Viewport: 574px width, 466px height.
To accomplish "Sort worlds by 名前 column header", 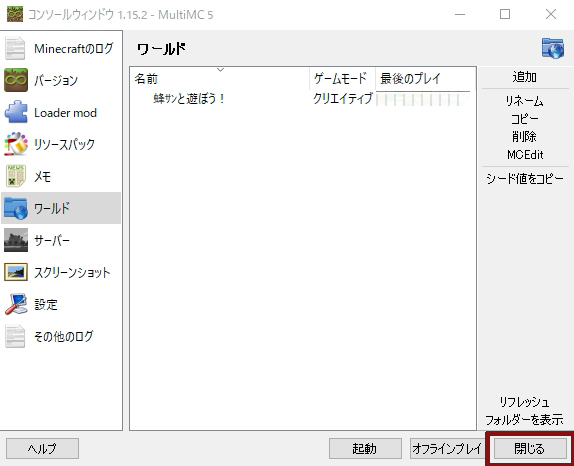I will click(220, 78).
